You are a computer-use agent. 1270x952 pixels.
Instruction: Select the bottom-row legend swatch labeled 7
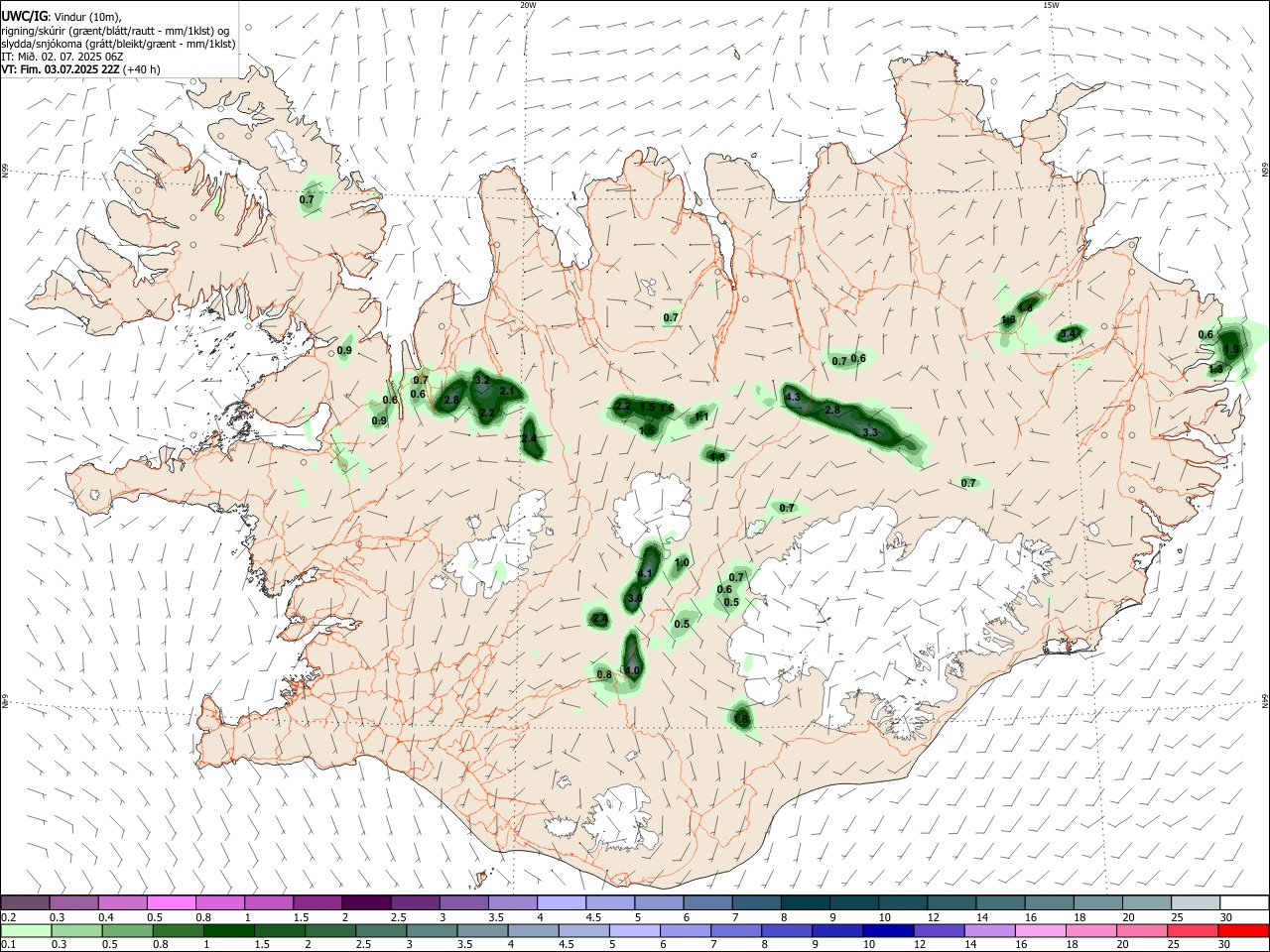click(736, 930)
